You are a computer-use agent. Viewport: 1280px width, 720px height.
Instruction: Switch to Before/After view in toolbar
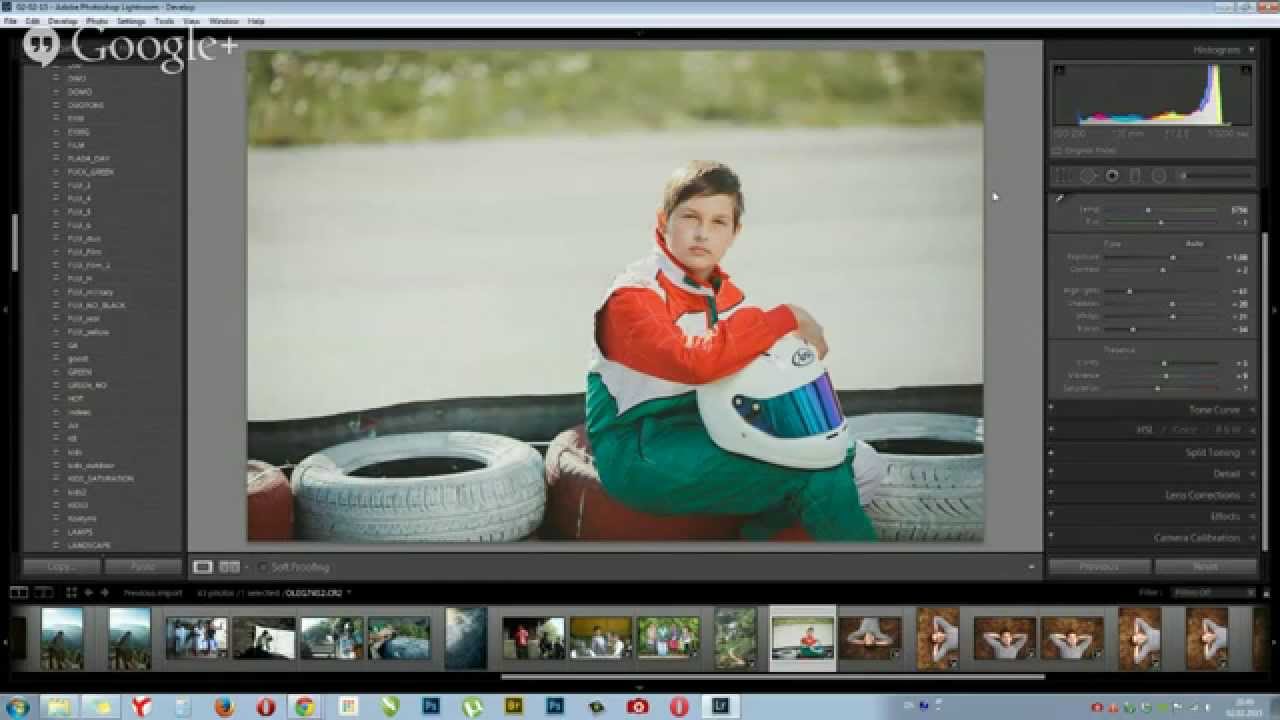pyautogui.click(x=230, y=567)
